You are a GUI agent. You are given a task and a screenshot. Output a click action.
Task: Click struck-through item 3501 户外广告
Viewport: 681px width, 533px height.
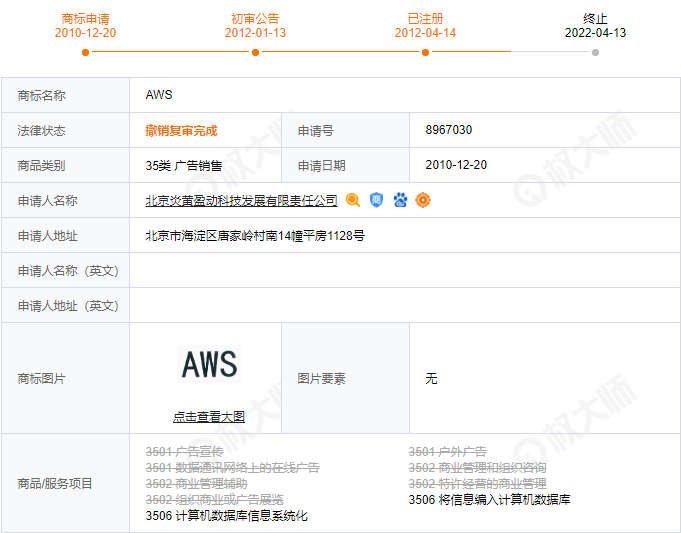pos(447,452)
